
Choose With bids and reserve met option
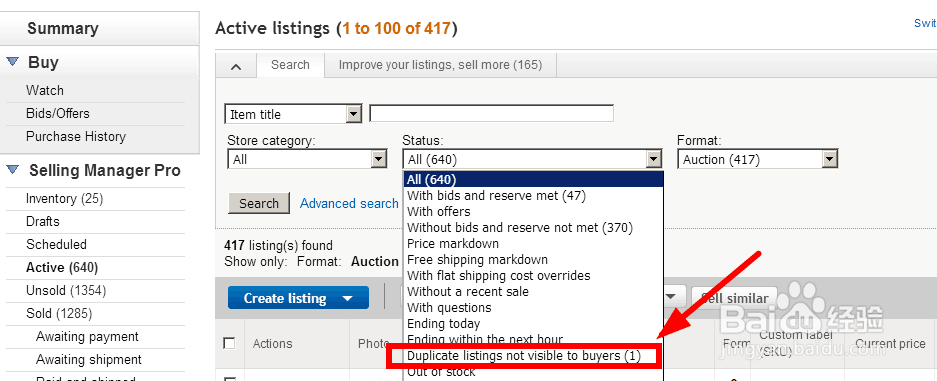pyautogui.click(x=497, y=195)
